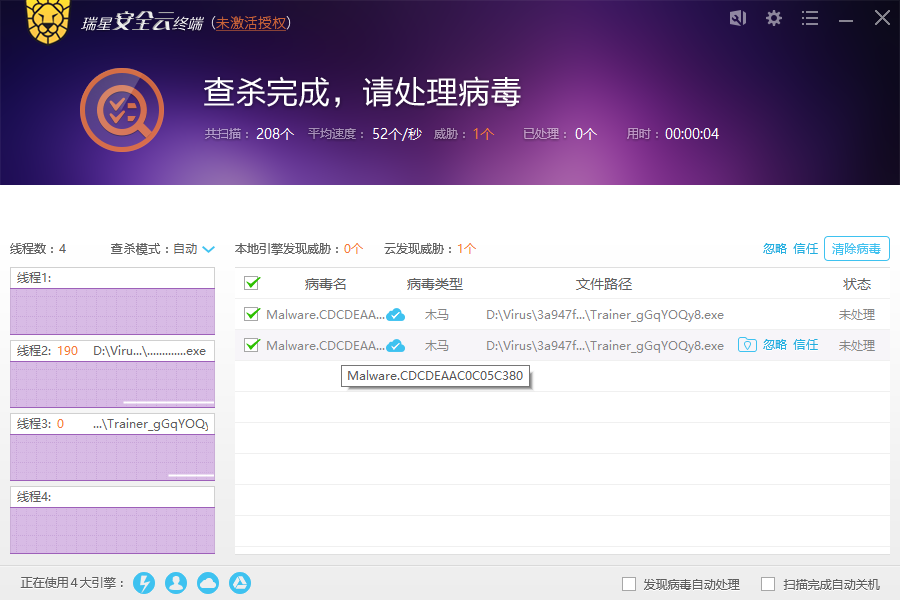The width and height of the screenshot is (900, 600).
Task: Click the orange scan magnifier icon
Action: click(x=122, y=110)
